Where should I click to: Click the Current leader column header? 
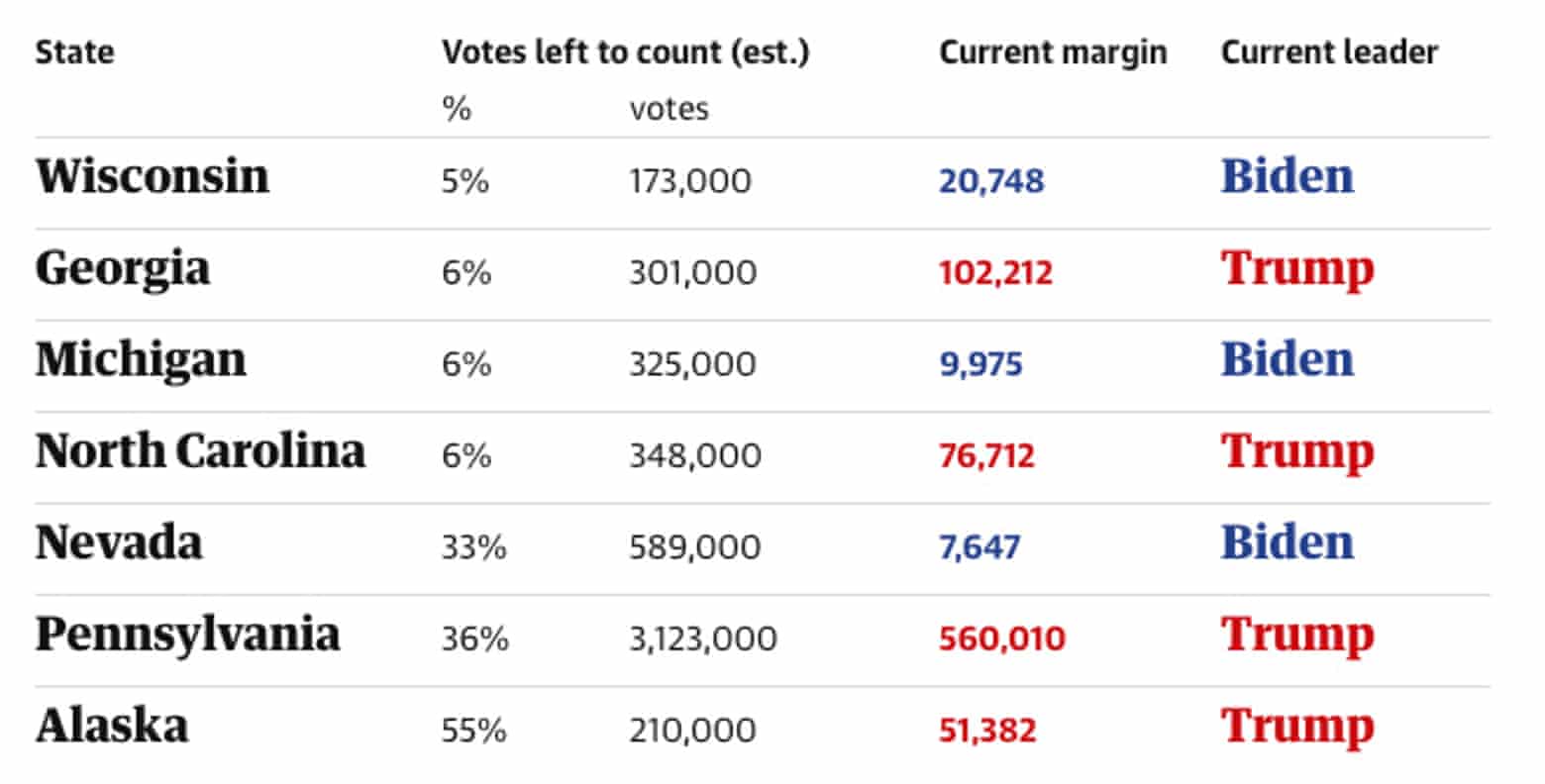click(1329, 52)
